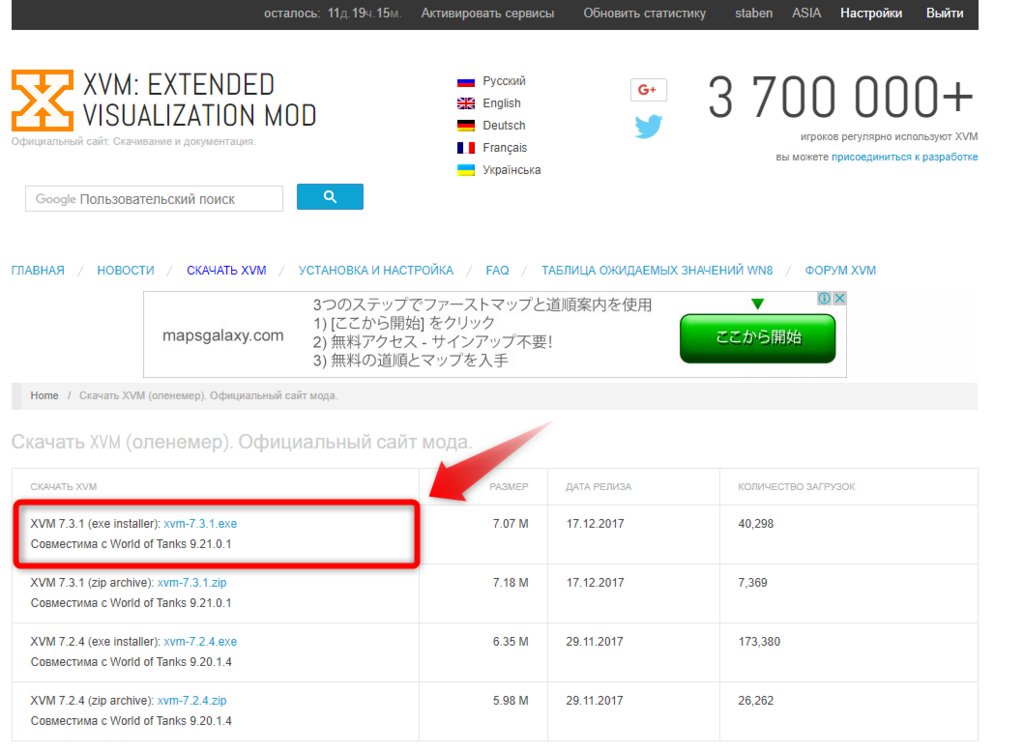Click XVM: EXTENDED VISUALIZATION MOD title
The height and width of the screenshot is (752, 1024).
point(200,100)
